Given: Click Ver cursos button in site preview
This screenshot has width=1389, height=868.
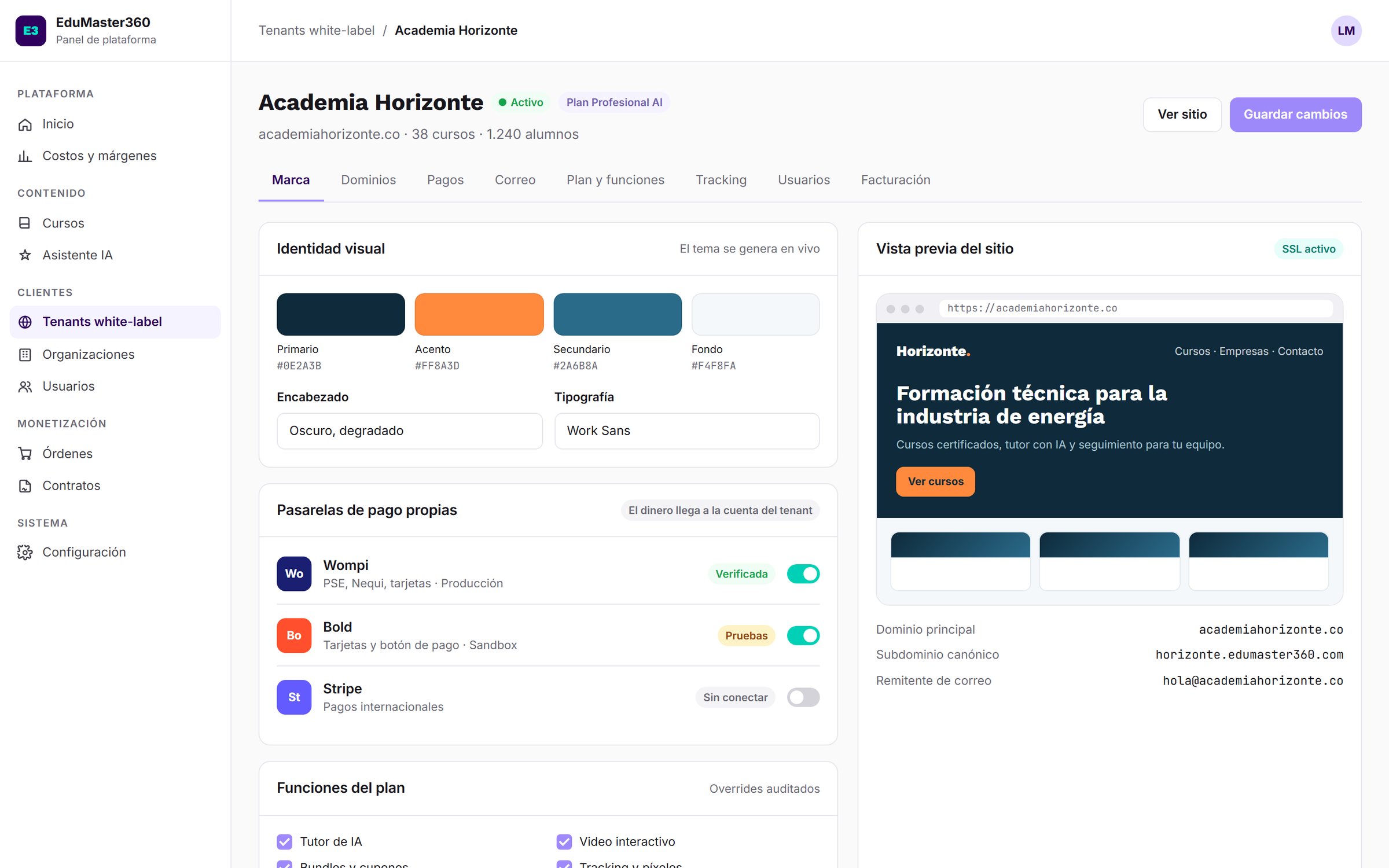Looking at the screenshot, I should [x=935, y=481].
